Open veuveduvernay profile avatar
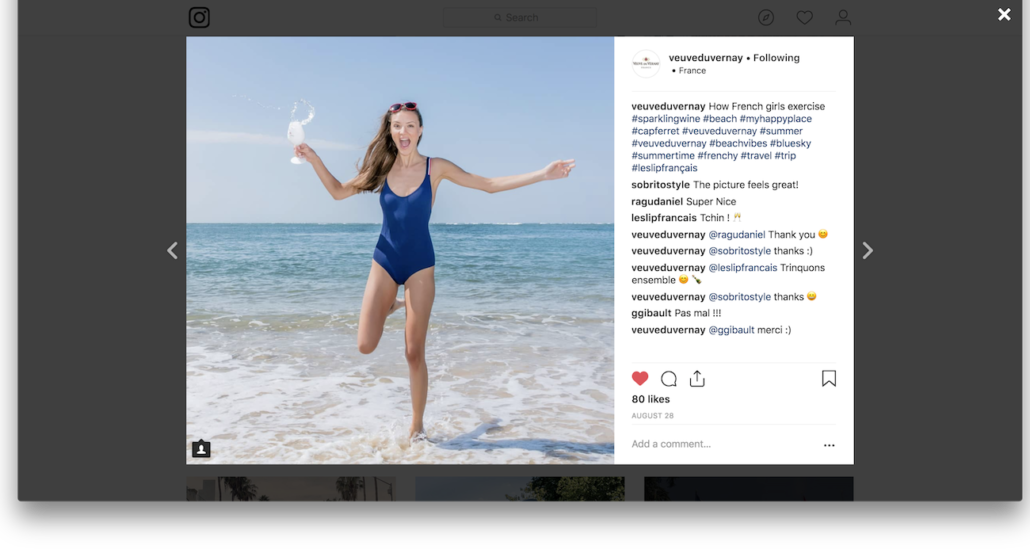1030x553 pixels. tap(646, 64)
